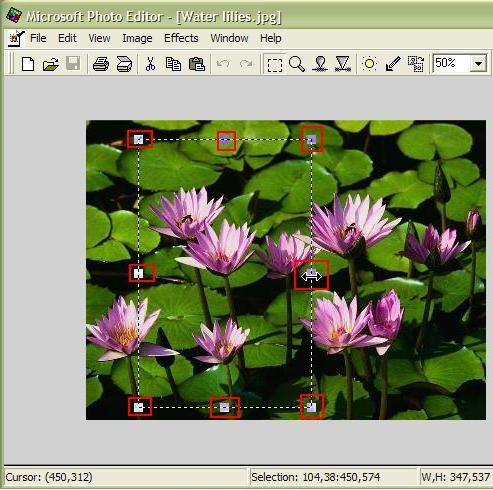Click the Print icon in the toolbar

pos(101,64)
